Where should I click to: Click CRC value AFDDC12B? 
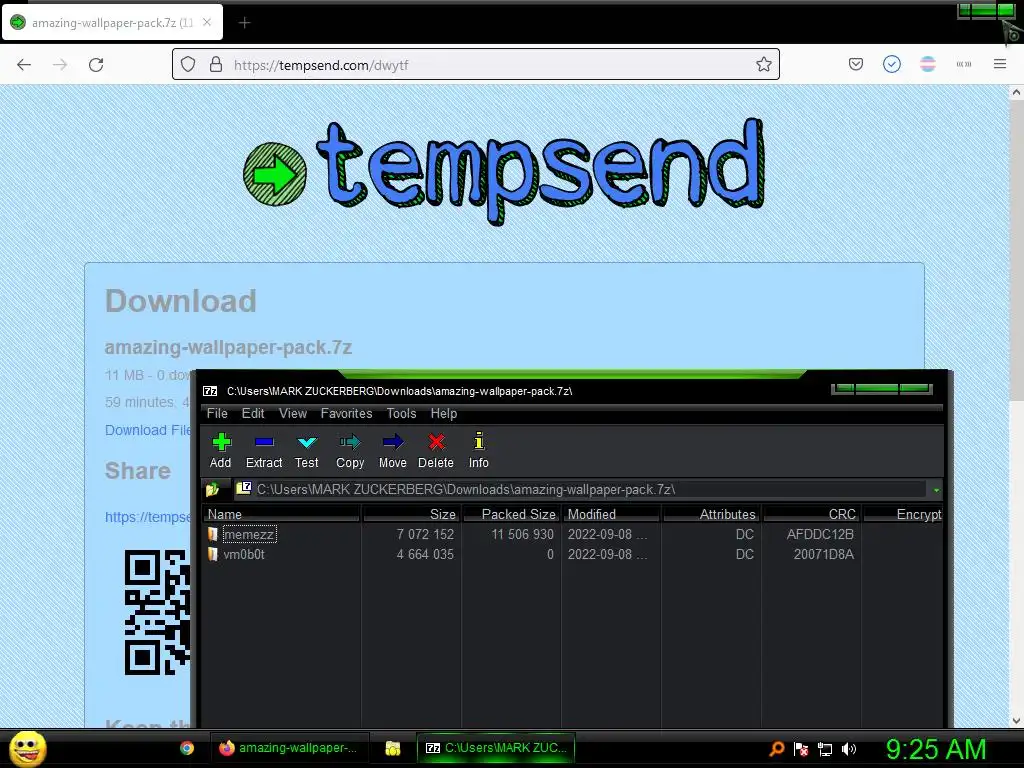(x=820, y=534)
